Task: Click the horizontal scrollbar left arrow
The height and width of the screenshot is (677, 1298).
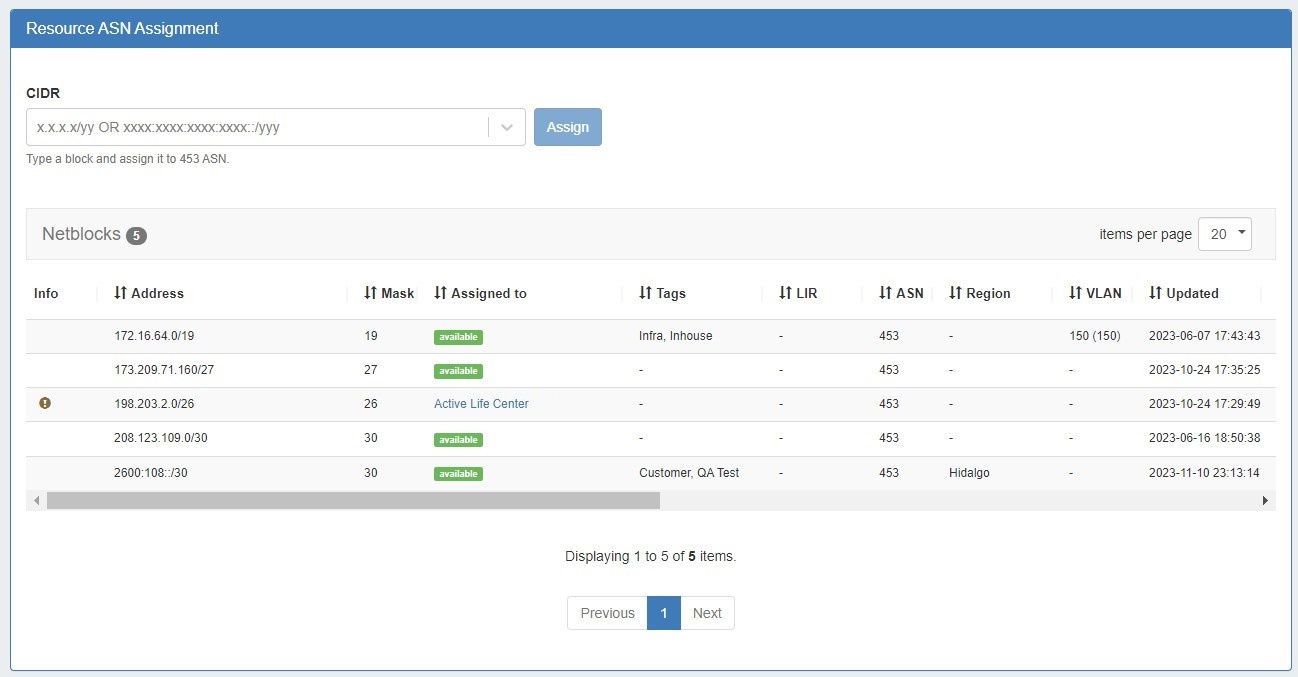Action: pos(37,500)
